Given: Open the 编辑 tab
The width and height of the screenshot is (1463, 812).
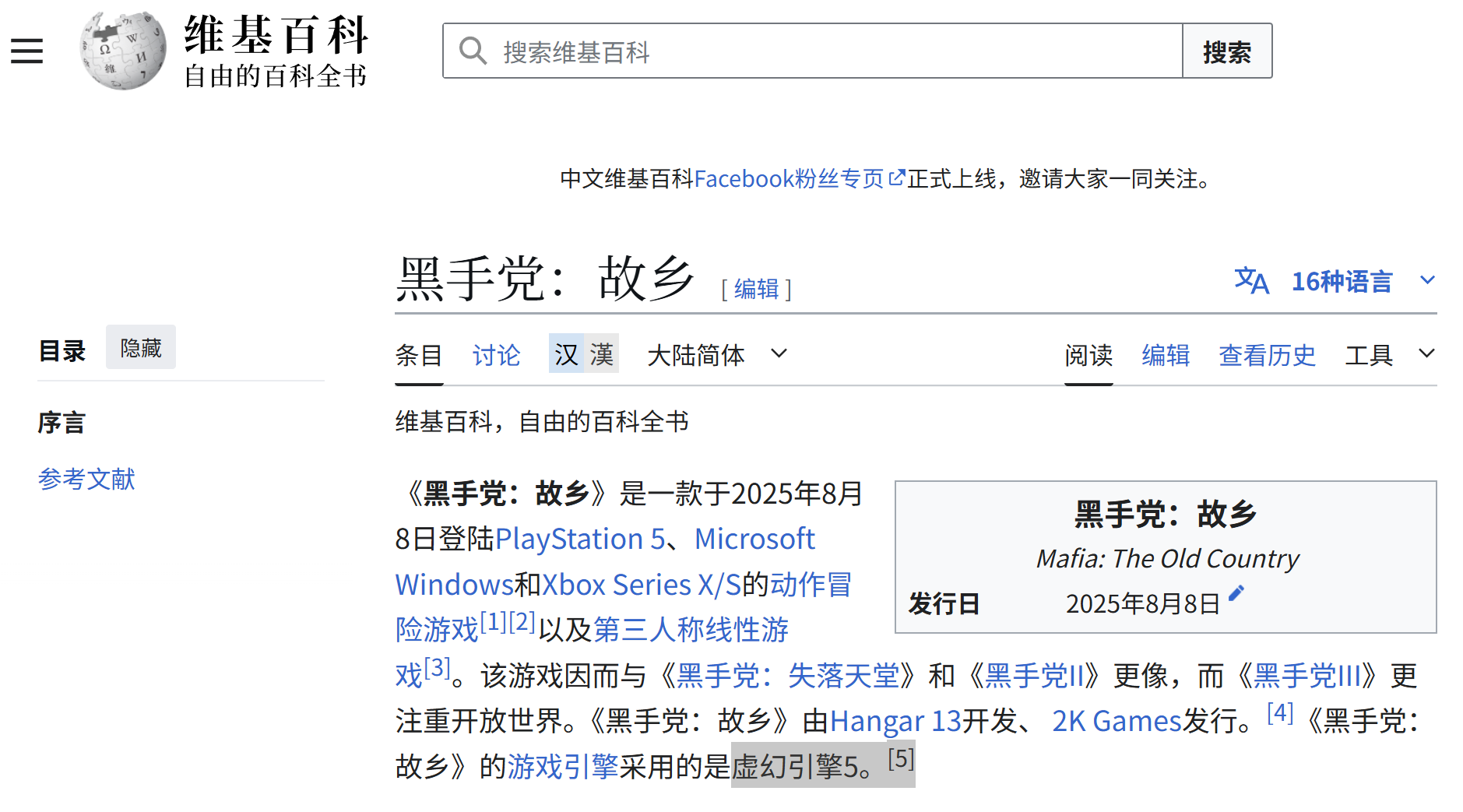Looking at the screenshot, I should tap(1166, 356).
